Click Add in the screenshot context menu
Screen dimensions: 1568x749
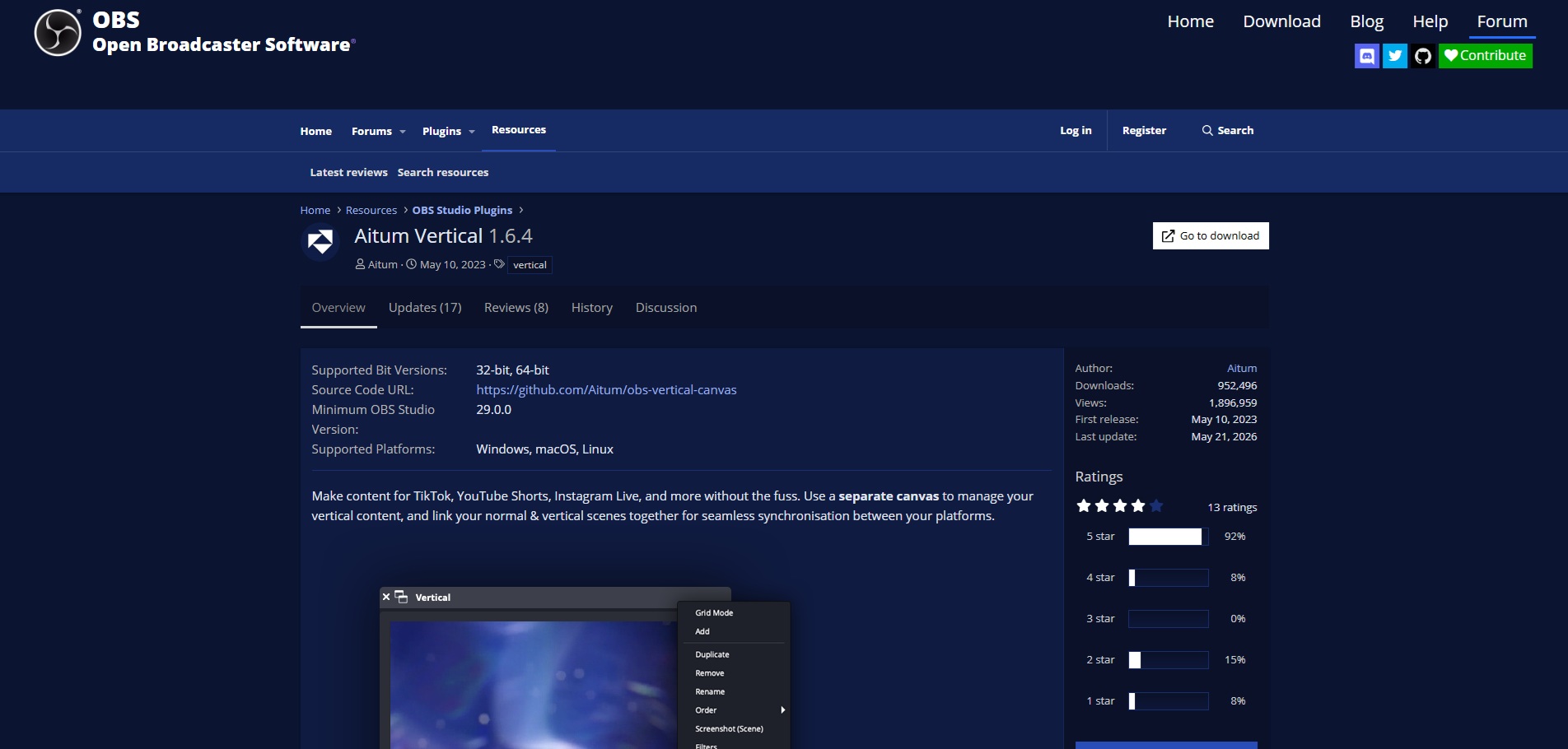(x=702, y=632)
